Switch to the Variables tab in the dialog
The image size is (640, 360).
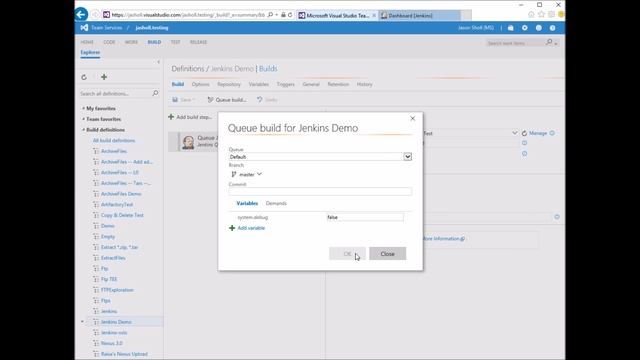(x=247, y=203)
